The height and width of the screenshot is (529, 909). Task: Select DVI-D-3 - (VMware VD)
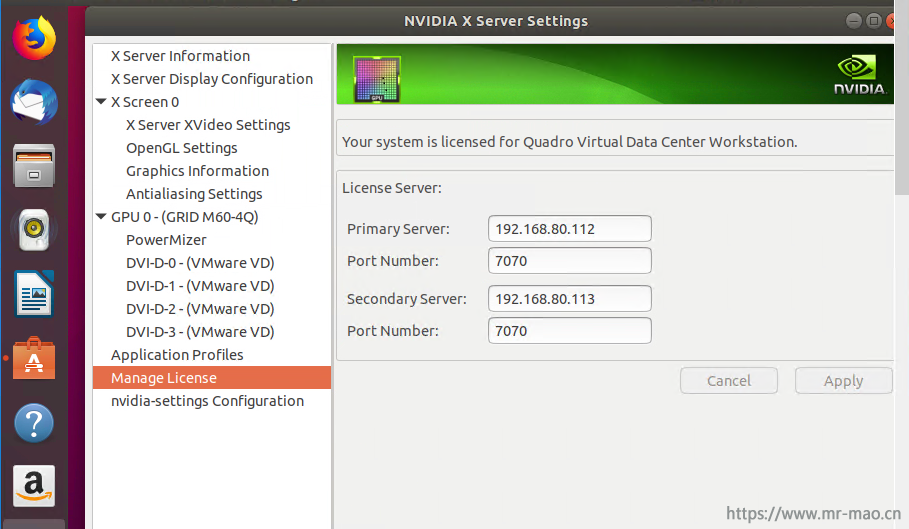pyautogui.click(x=200, y=331)
